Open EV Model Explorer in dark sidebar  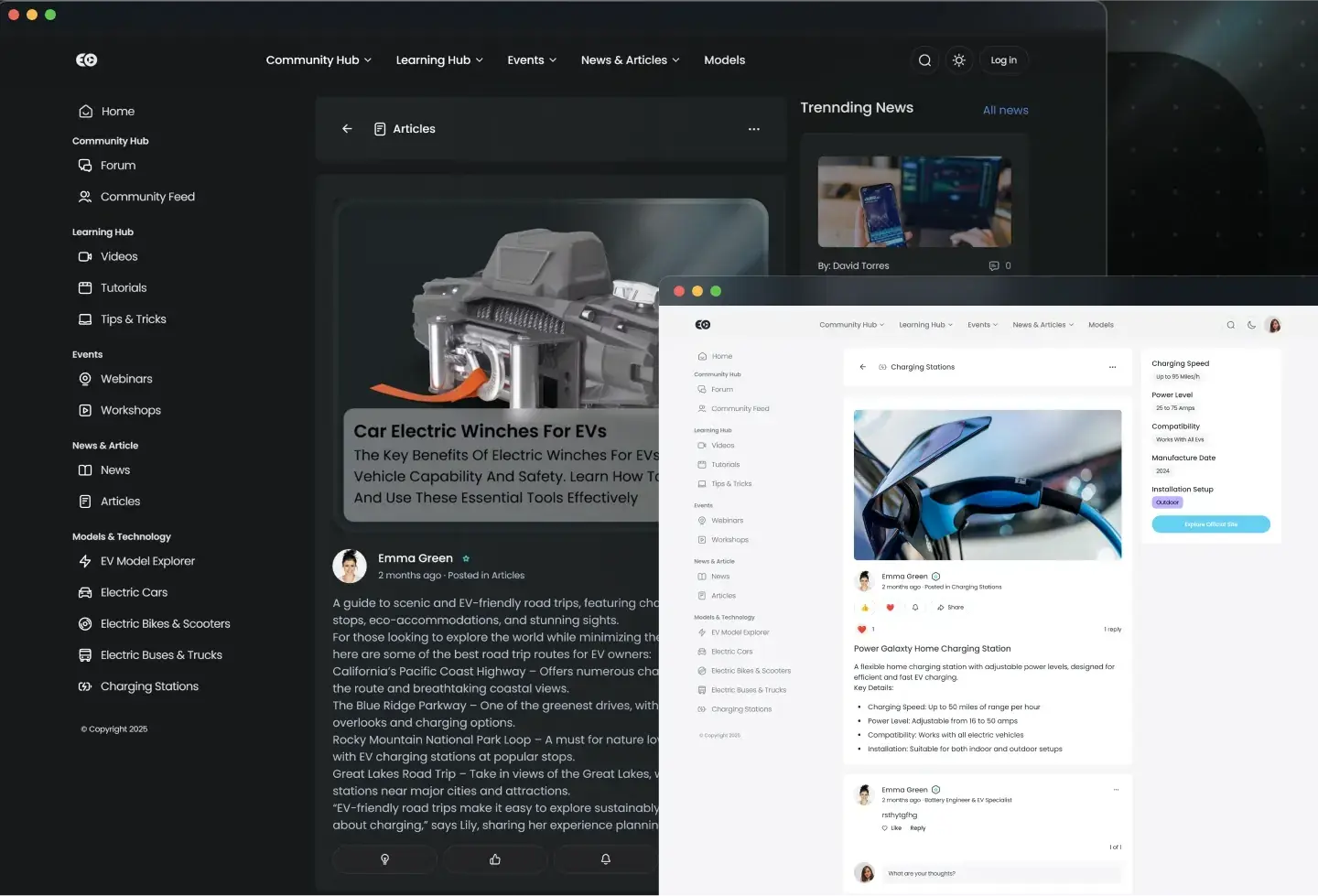(136, 561)
